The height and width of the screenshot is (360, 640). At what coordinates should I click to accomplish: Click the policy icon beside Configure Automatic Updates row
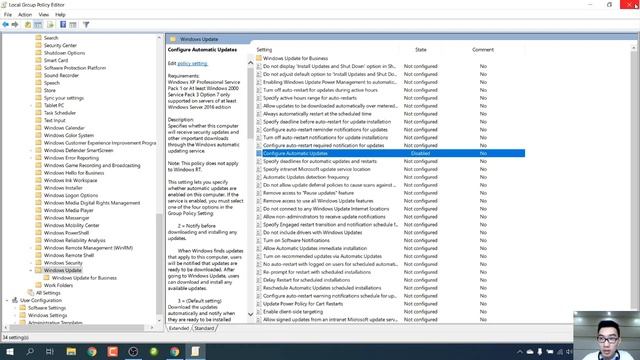pyautogui.click(x=259, y=153)
